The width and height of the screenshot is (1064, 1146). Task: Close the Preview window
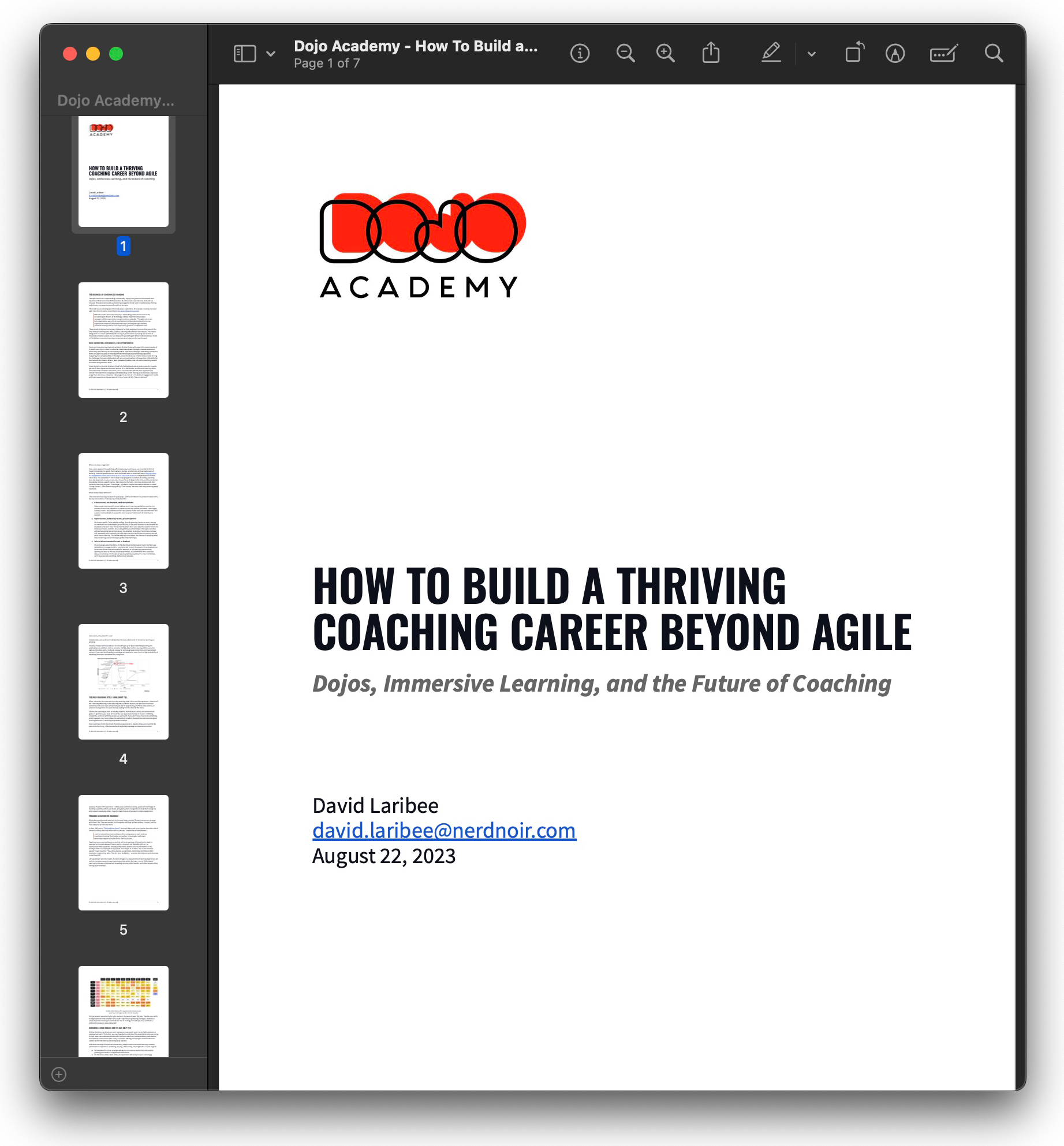click(70, 54)
